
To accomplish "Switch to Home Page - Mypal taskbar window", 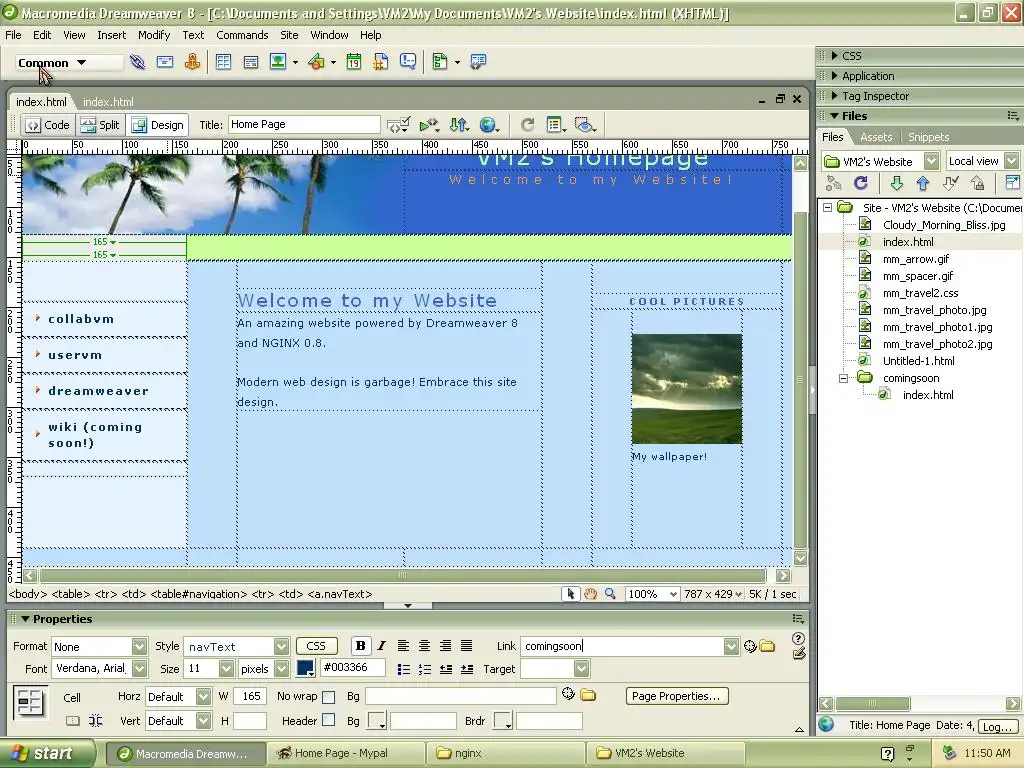I will [x=346, y=754].
